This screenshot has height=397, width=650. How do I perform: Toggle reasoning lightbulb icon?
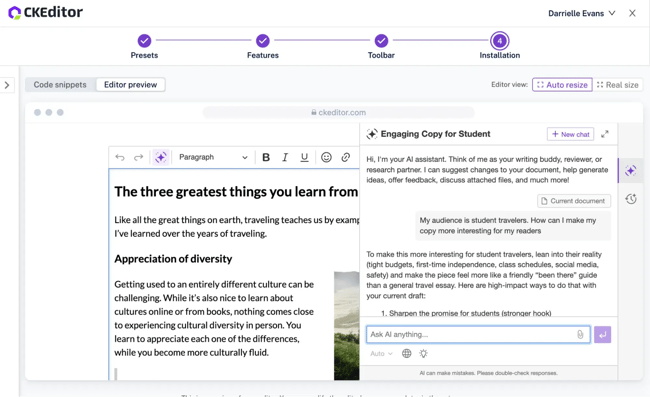(x=423, y=353)
